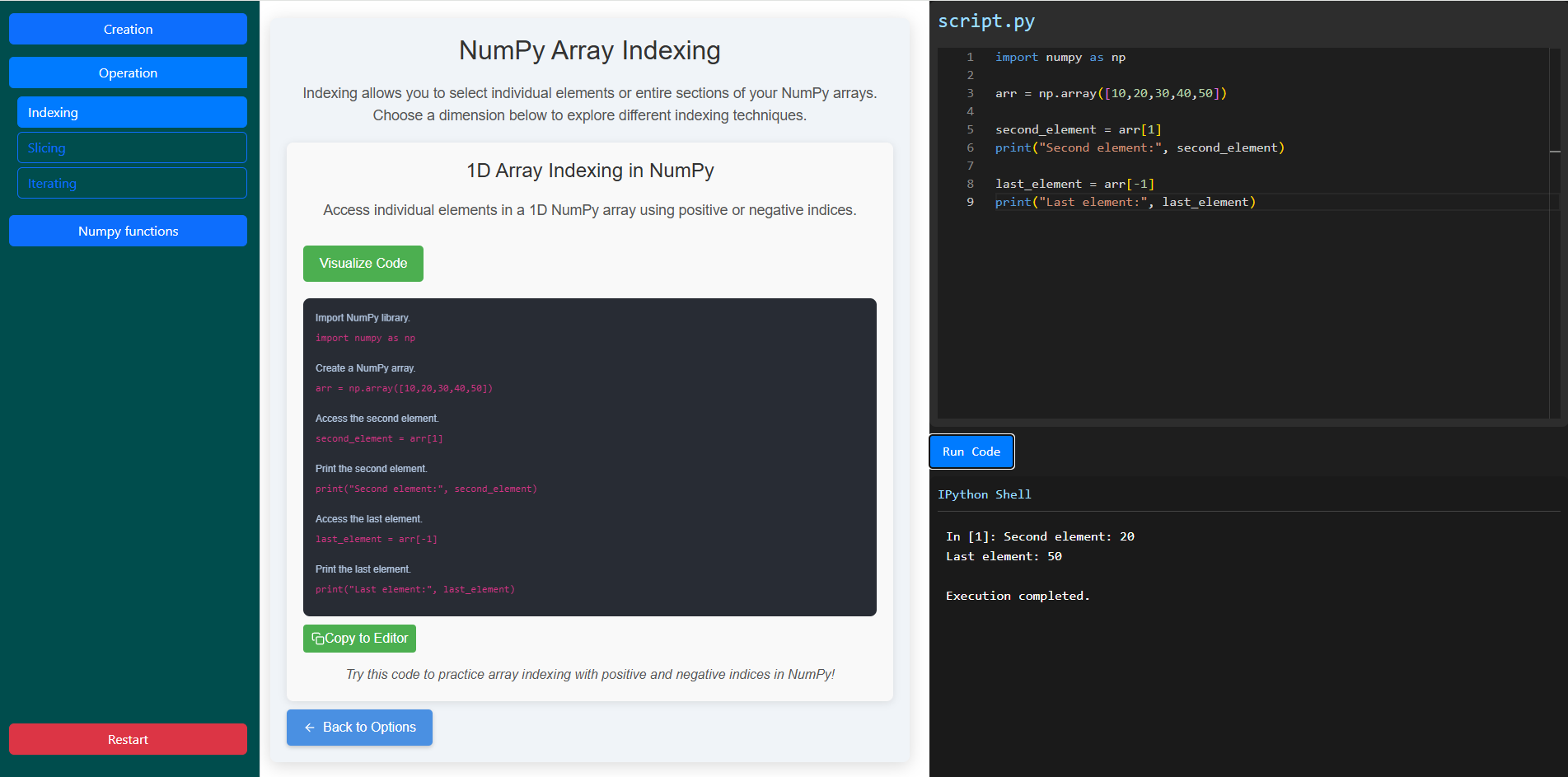
Task: Hit the red Restart button
Action: pos(128,739)
